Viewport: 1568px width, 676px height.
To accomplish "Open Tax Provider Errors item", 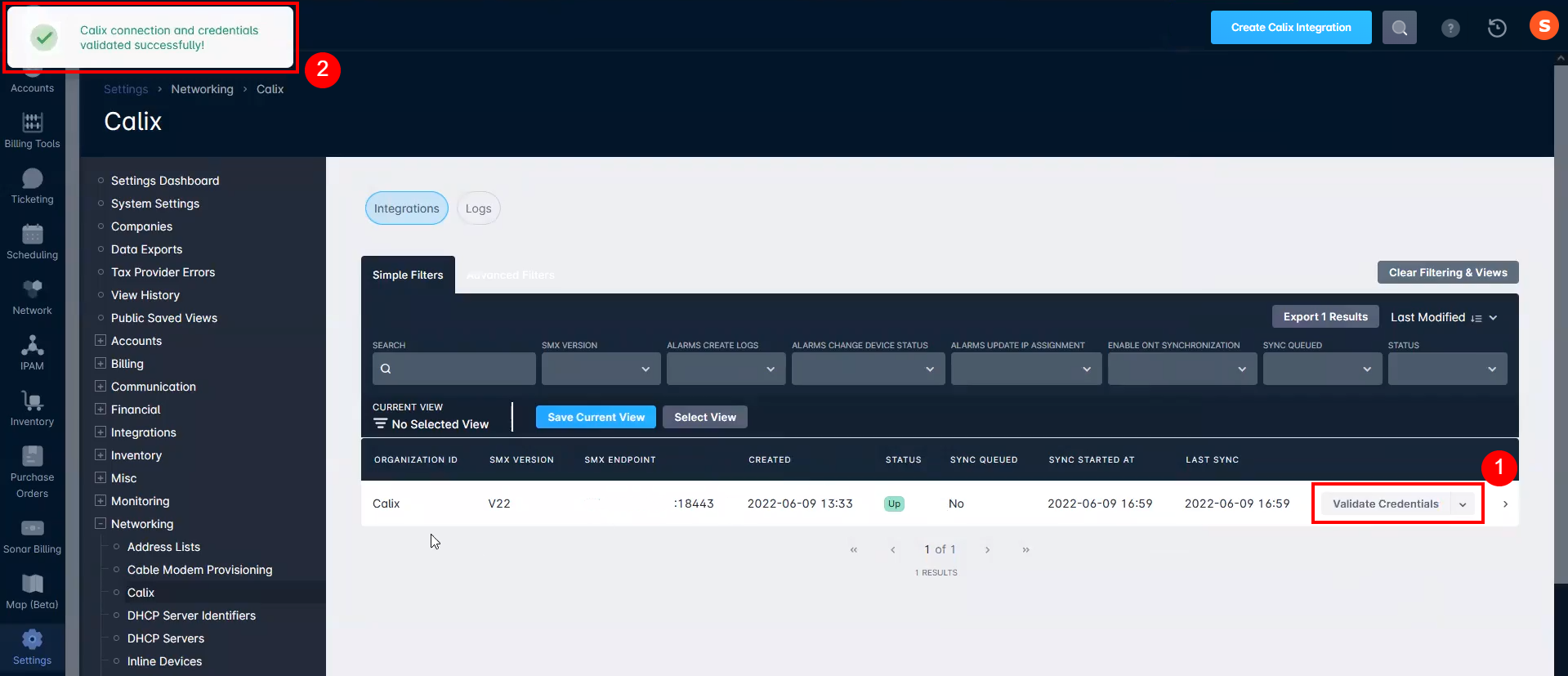I will pyautogui.click(x=163, y=272).
